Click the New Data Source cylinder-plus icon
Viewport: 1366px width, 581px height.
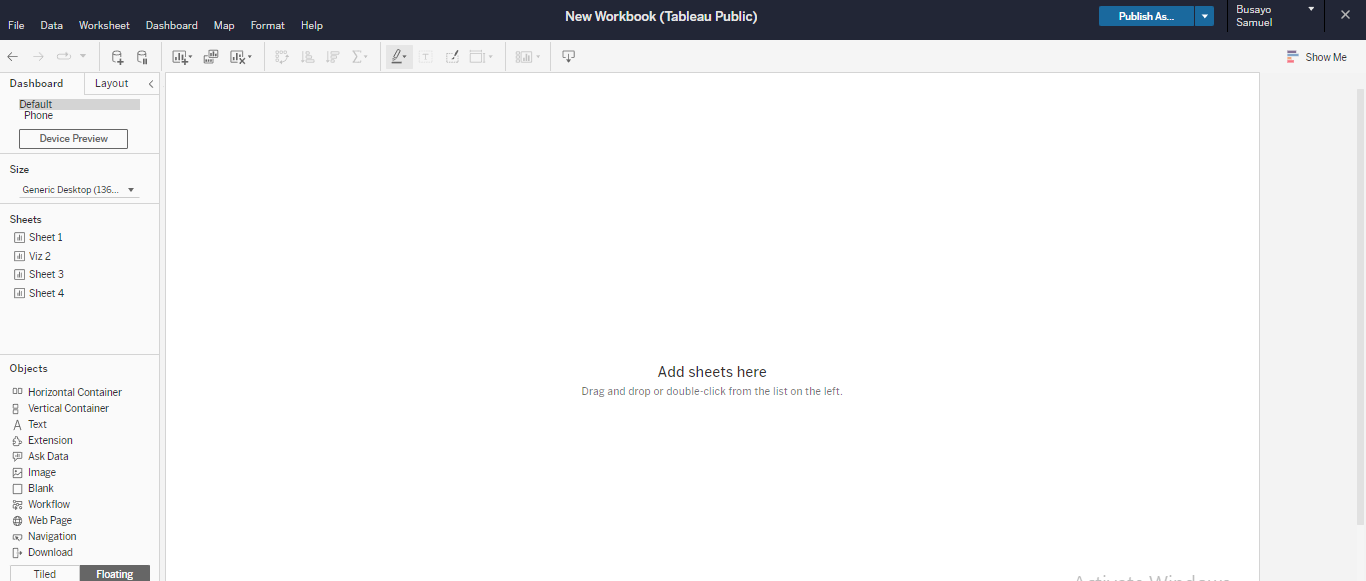click(117, 57)
